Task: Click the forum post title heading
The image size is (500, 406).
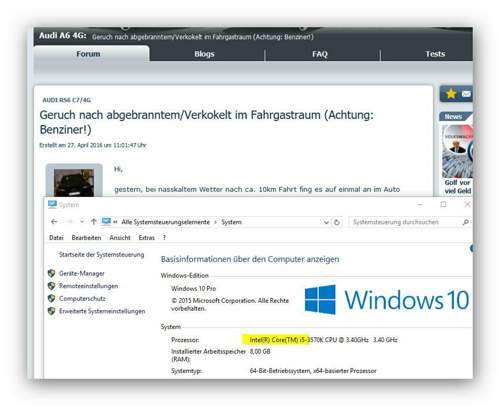Action: (x=207, y=122)
